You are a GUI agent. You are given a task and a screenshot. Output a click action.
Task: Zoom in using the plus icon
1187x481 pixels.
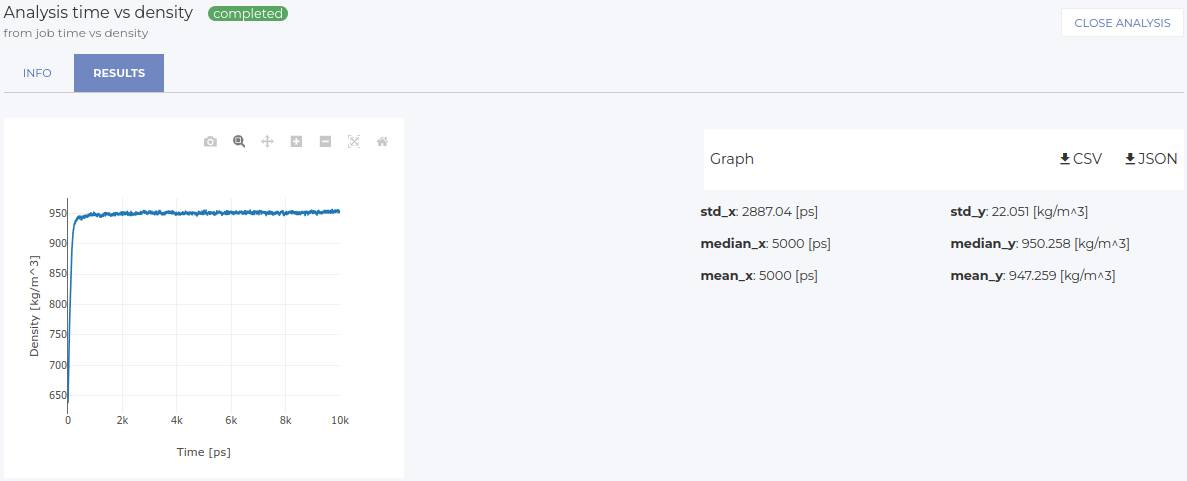coord(296,142)
